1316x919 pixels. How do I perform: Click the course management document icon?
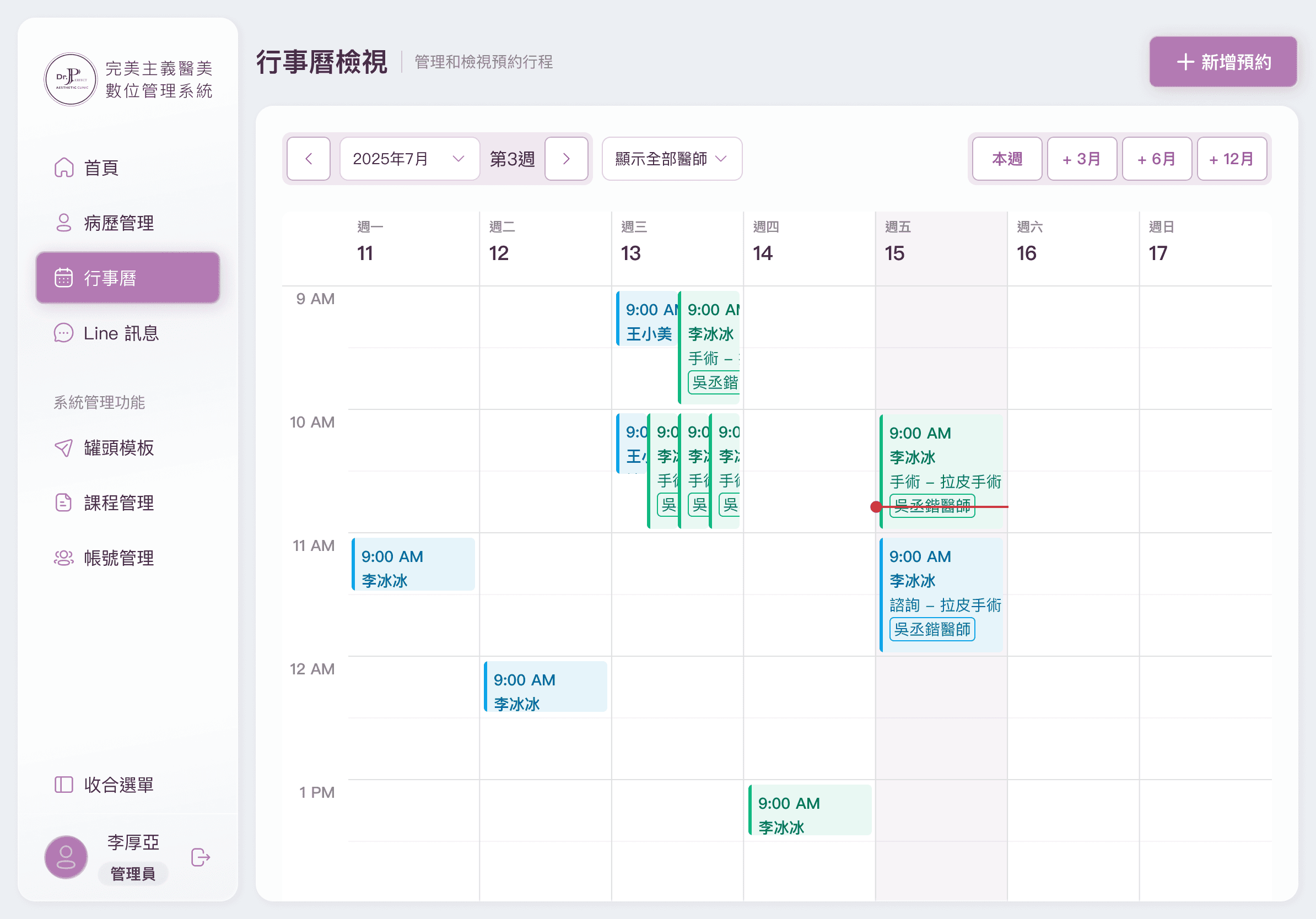tap(63, 502)
